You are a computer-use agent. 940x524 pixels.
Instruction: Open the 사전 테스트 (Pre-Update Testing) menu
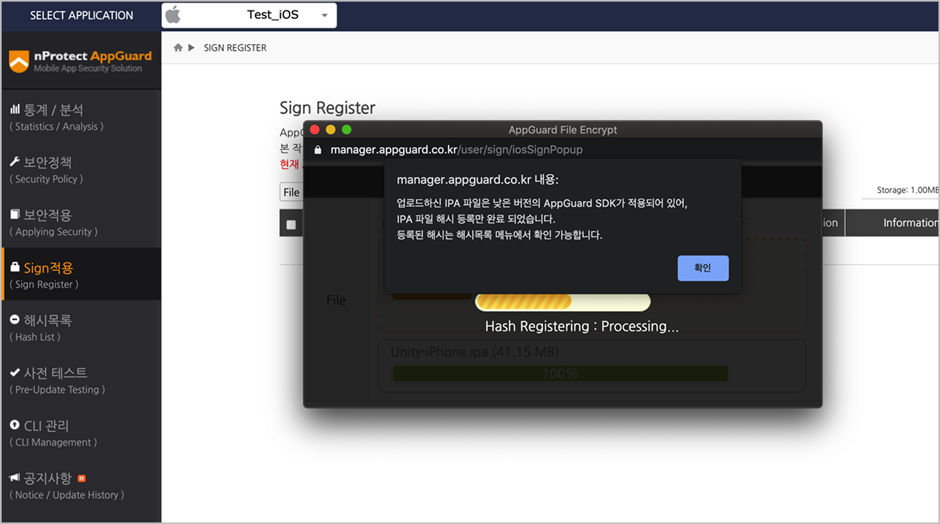81,380
